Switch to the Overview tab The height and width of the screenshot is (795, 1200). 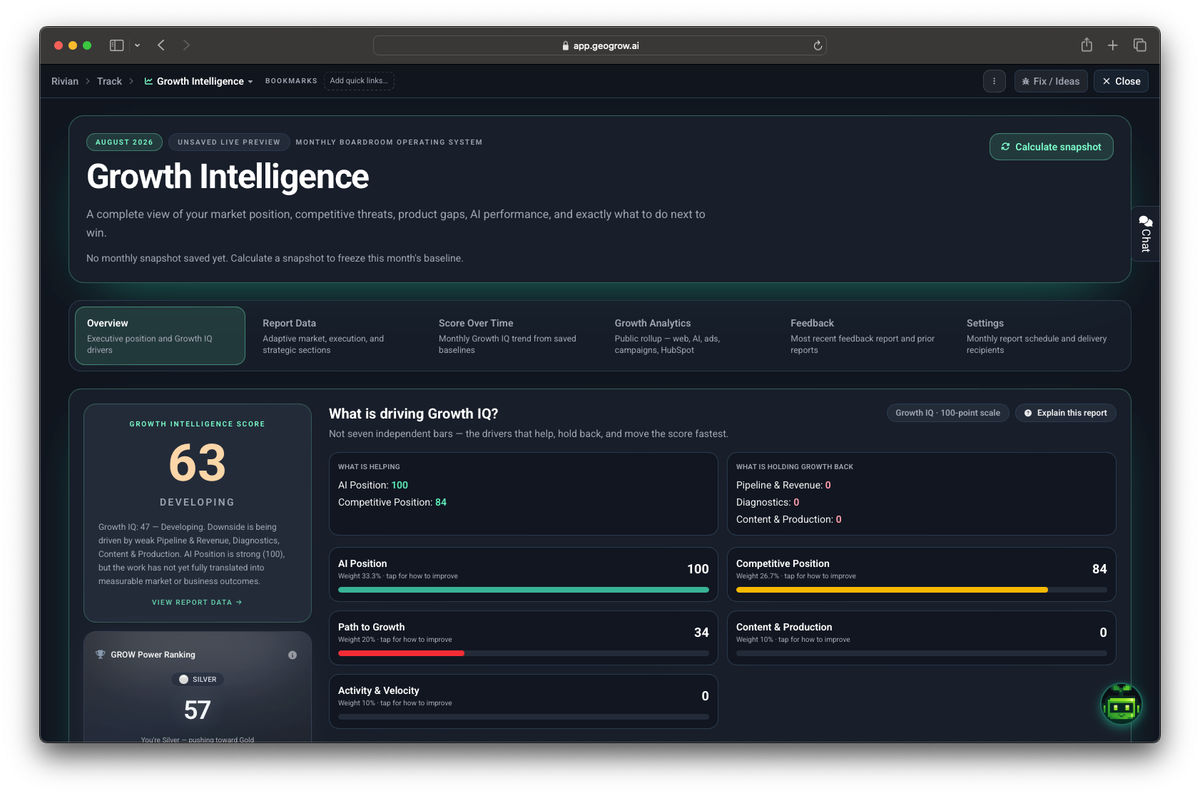coord(160,336)
